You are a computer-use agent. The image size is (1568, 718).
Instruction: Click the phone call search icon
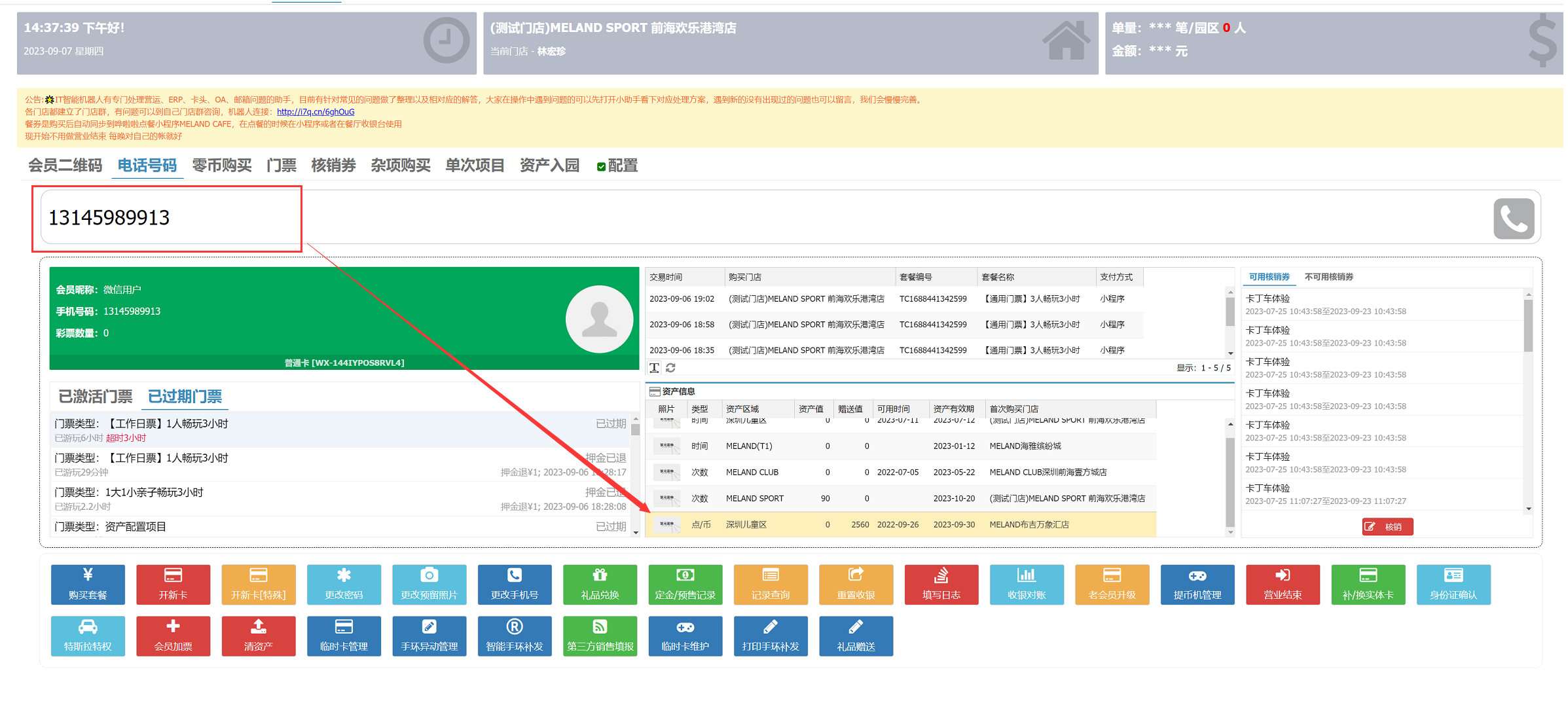(1513, 219)
